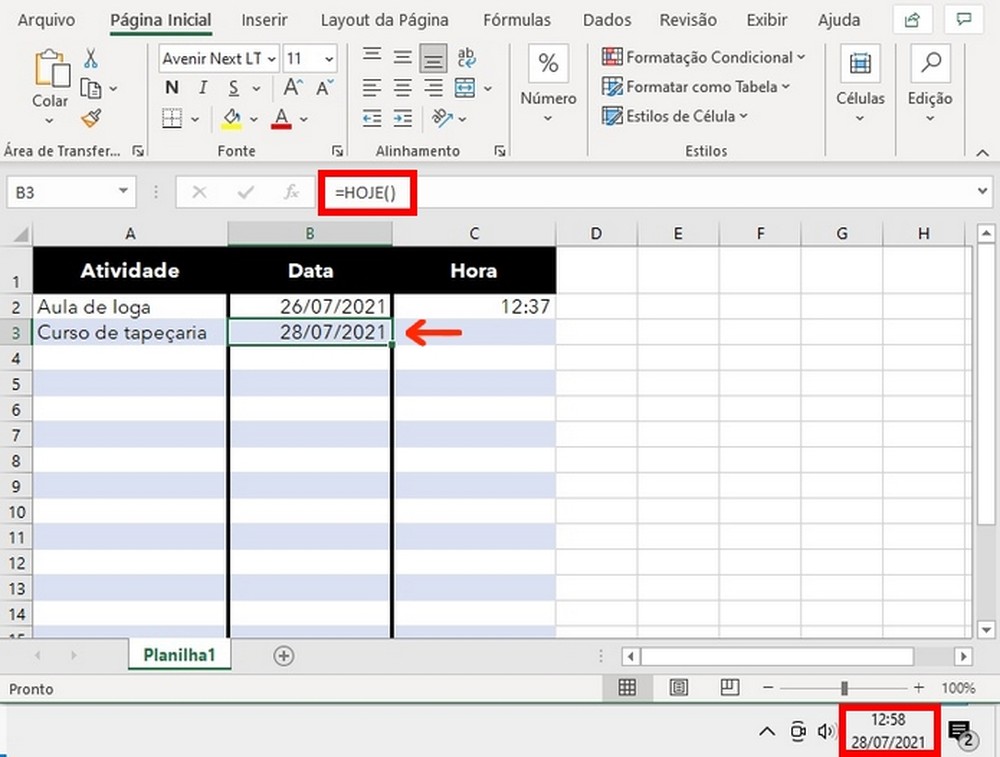The height and width of the screenshot is (757, 1000).
Task: Click the Células ribbon icon
Action: coord(860,64)
